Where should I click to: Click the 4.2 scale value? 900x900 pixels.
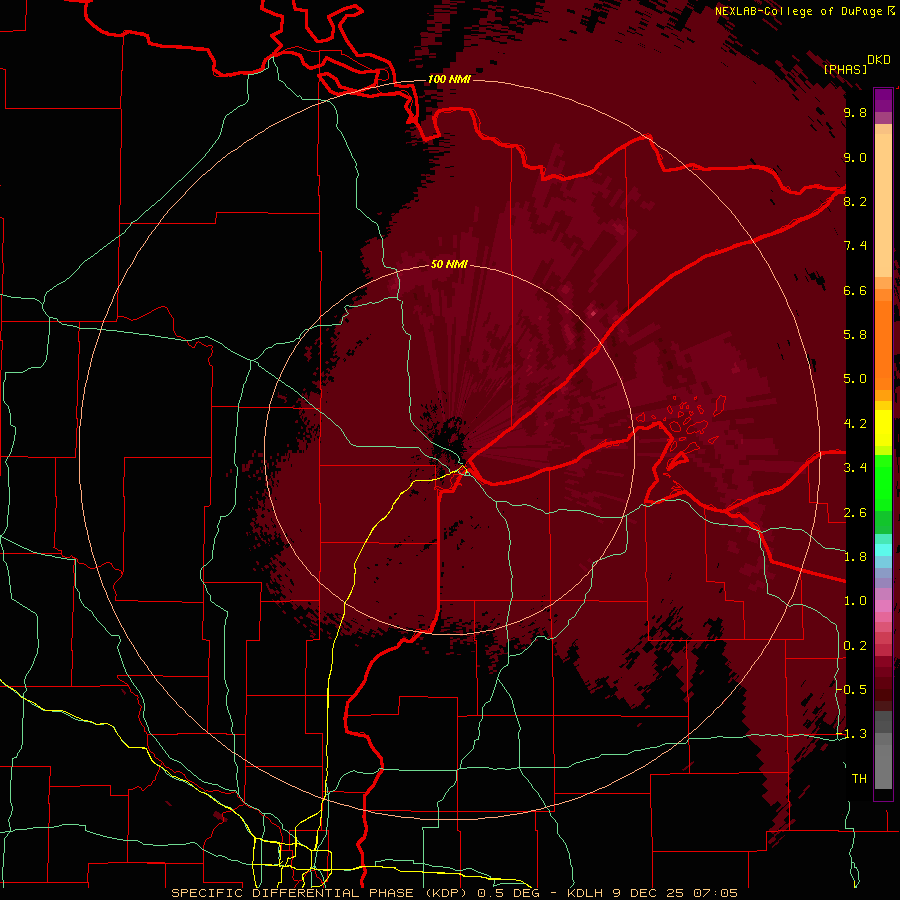point(855,424)
